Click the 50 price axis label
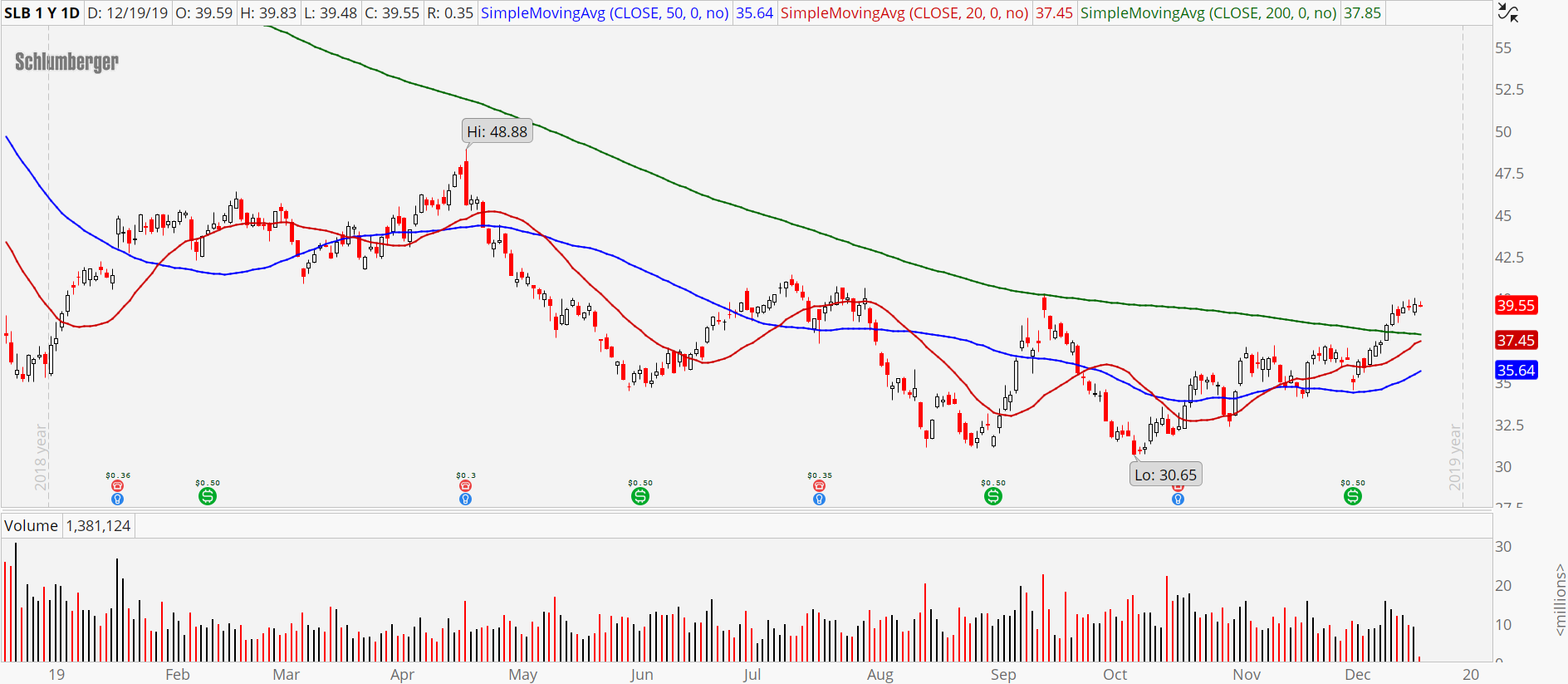Screen dimensions: 1568x684 point(1503,131)
